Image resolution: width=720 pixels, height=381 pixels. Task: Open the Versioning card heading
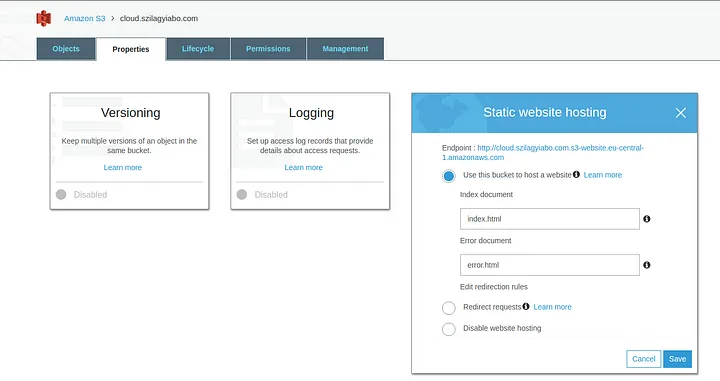[131, 113]
